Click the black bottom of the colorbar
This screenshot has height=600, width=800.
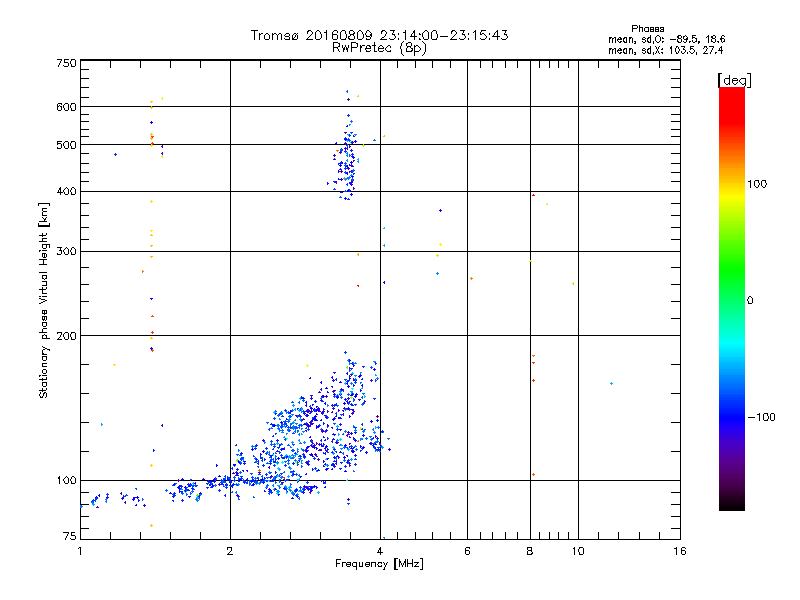click(x=732, y=503)
